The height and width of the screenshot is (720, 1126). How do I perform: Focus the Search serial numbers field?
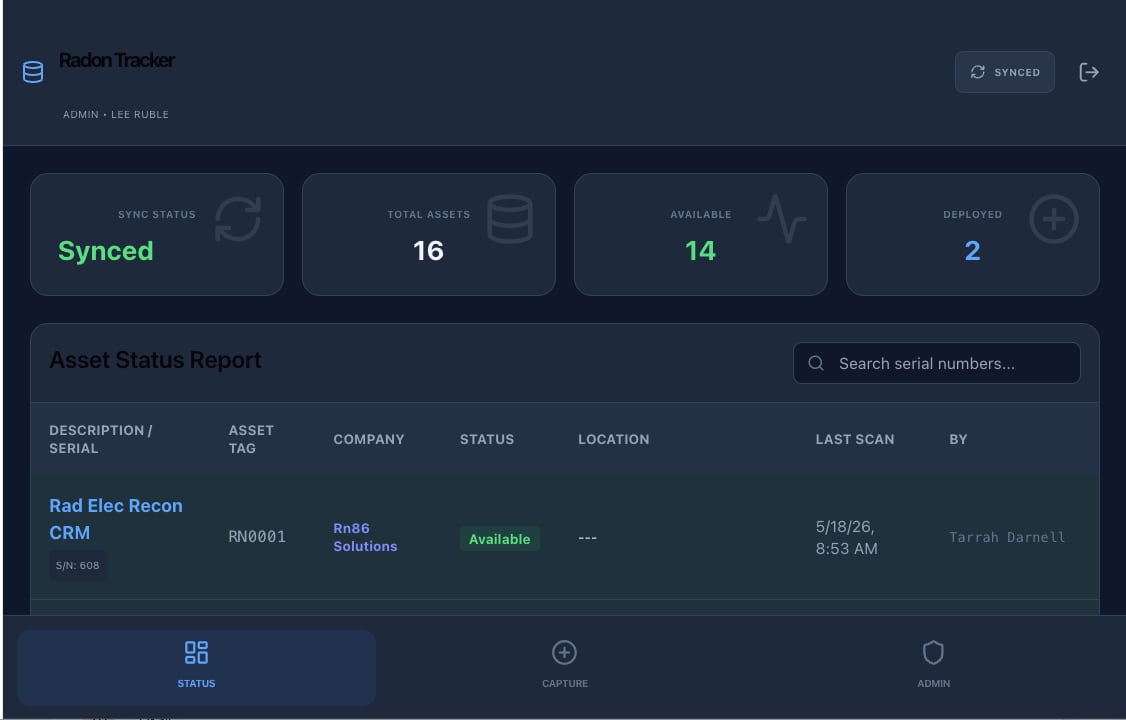pyautogui.click(x=936, y=363)
